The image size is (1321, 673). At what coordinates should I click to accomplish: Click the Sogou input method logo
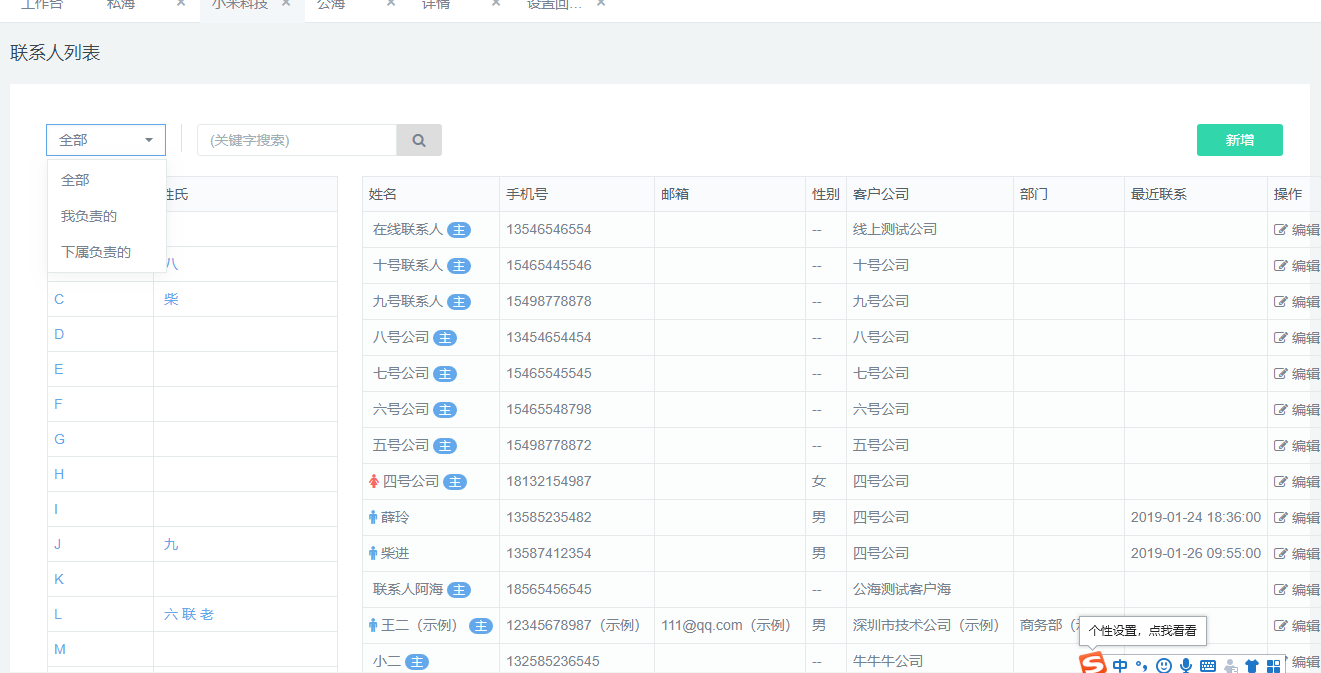[x=1093, y=664]
